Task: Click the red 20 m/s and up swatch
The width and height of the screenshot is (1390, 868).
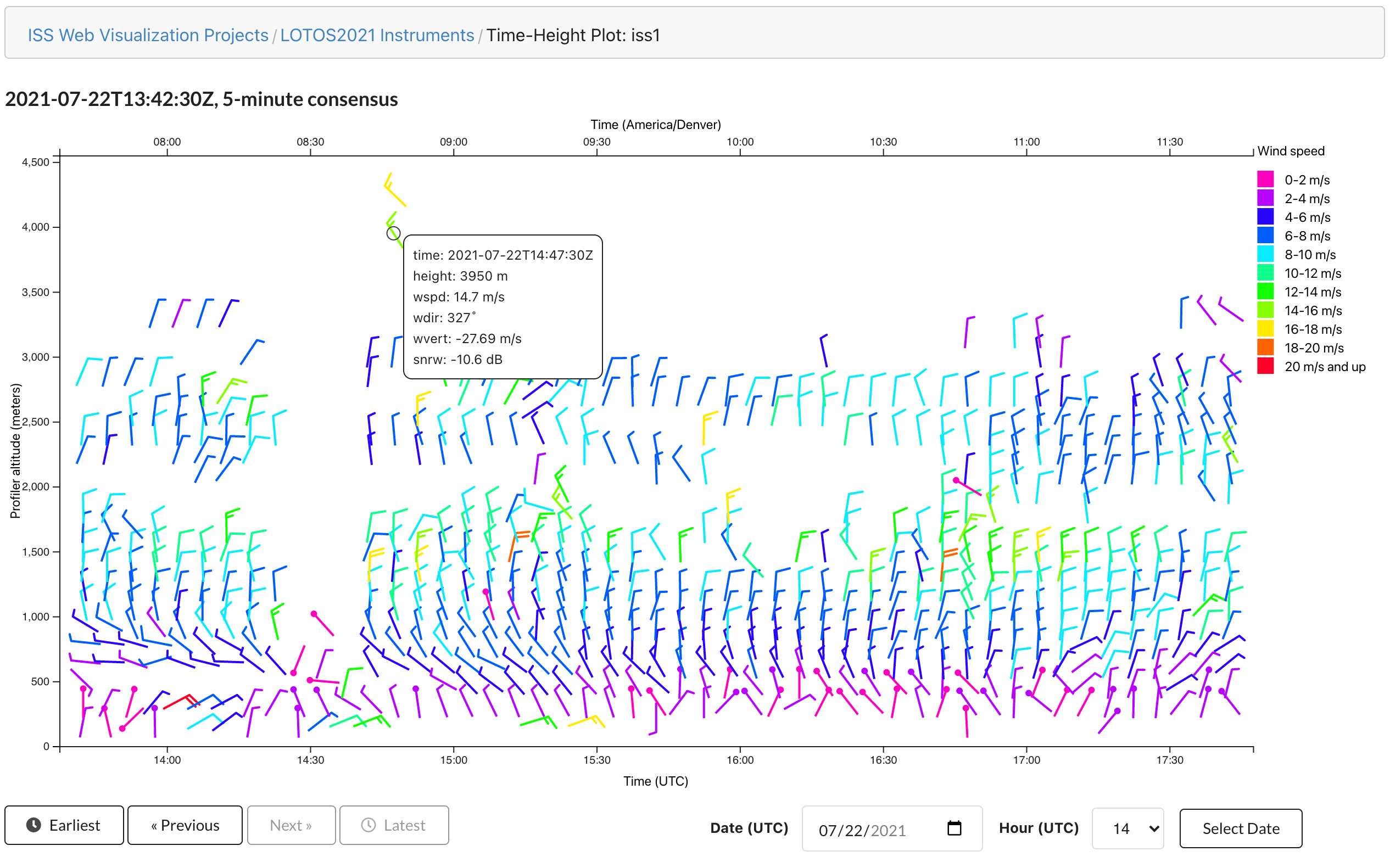Action: coord(1265,366)
